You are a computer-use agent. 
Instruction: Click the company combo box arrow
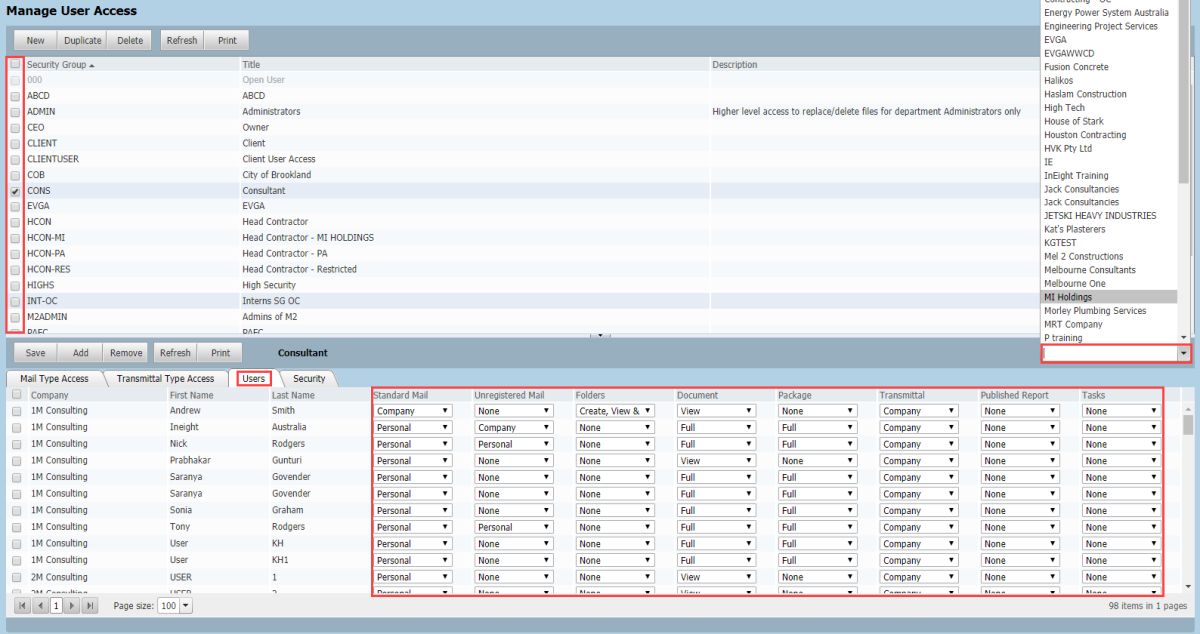coord(1184,354)
